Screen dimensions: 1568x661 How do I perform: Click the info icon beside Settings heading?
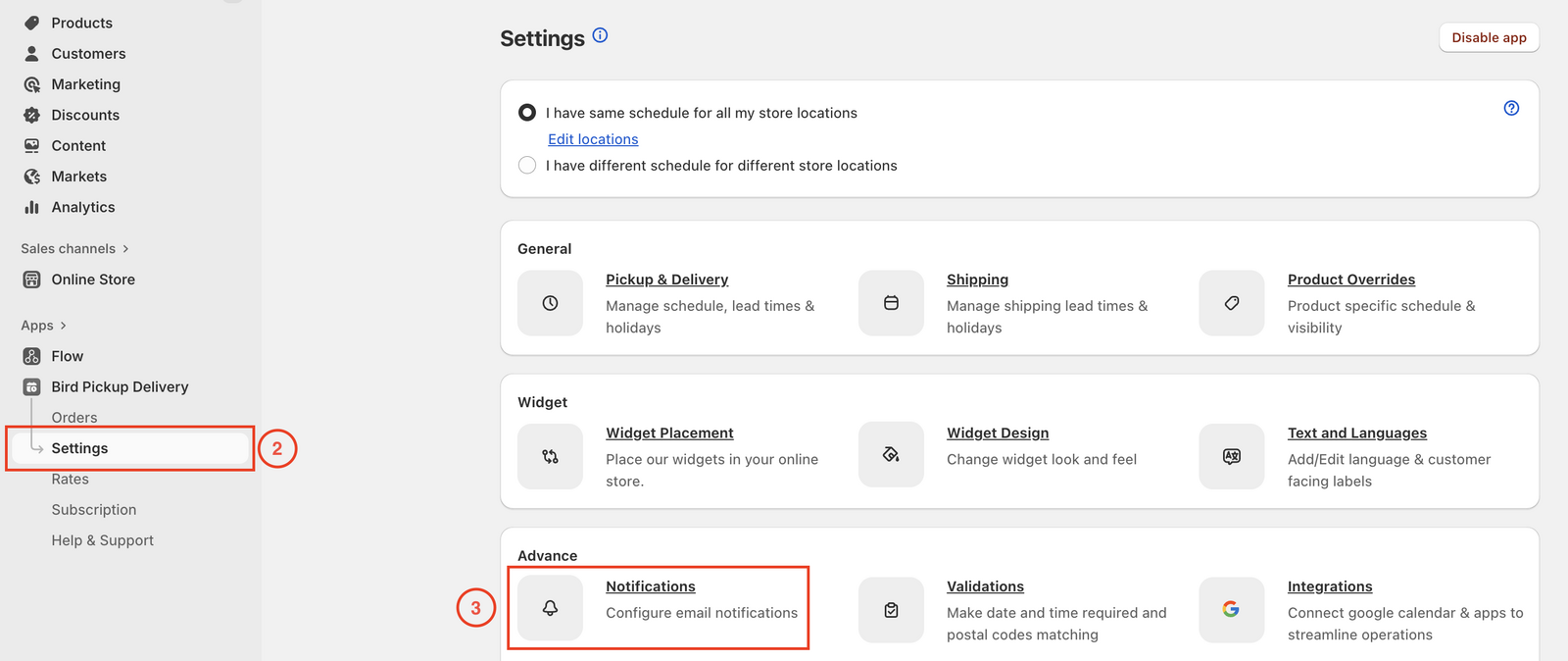pyautogui.click(x=601, y=35)
